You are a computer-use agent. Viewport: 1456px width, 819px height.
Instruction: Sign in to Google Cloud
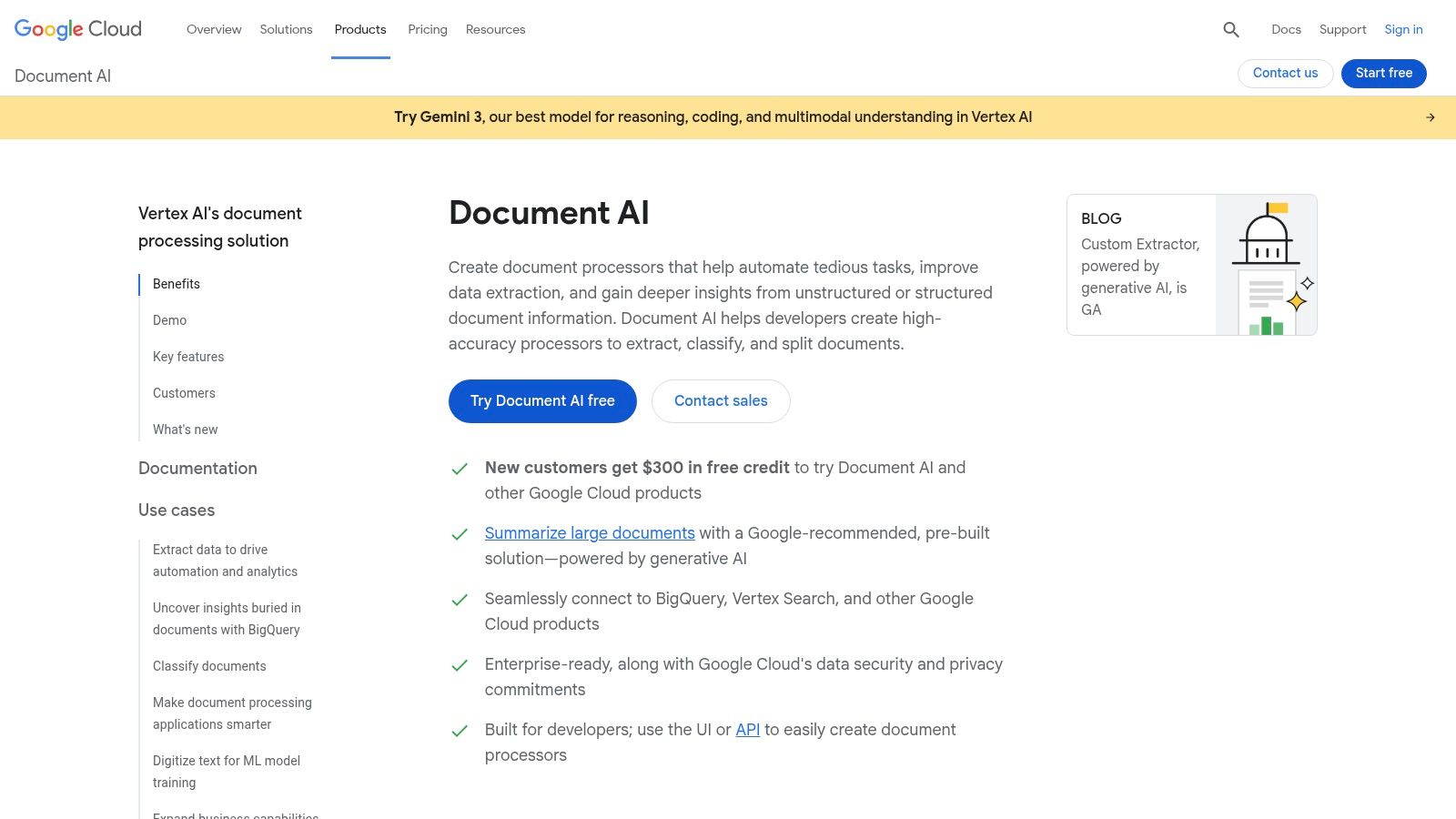1403,29
